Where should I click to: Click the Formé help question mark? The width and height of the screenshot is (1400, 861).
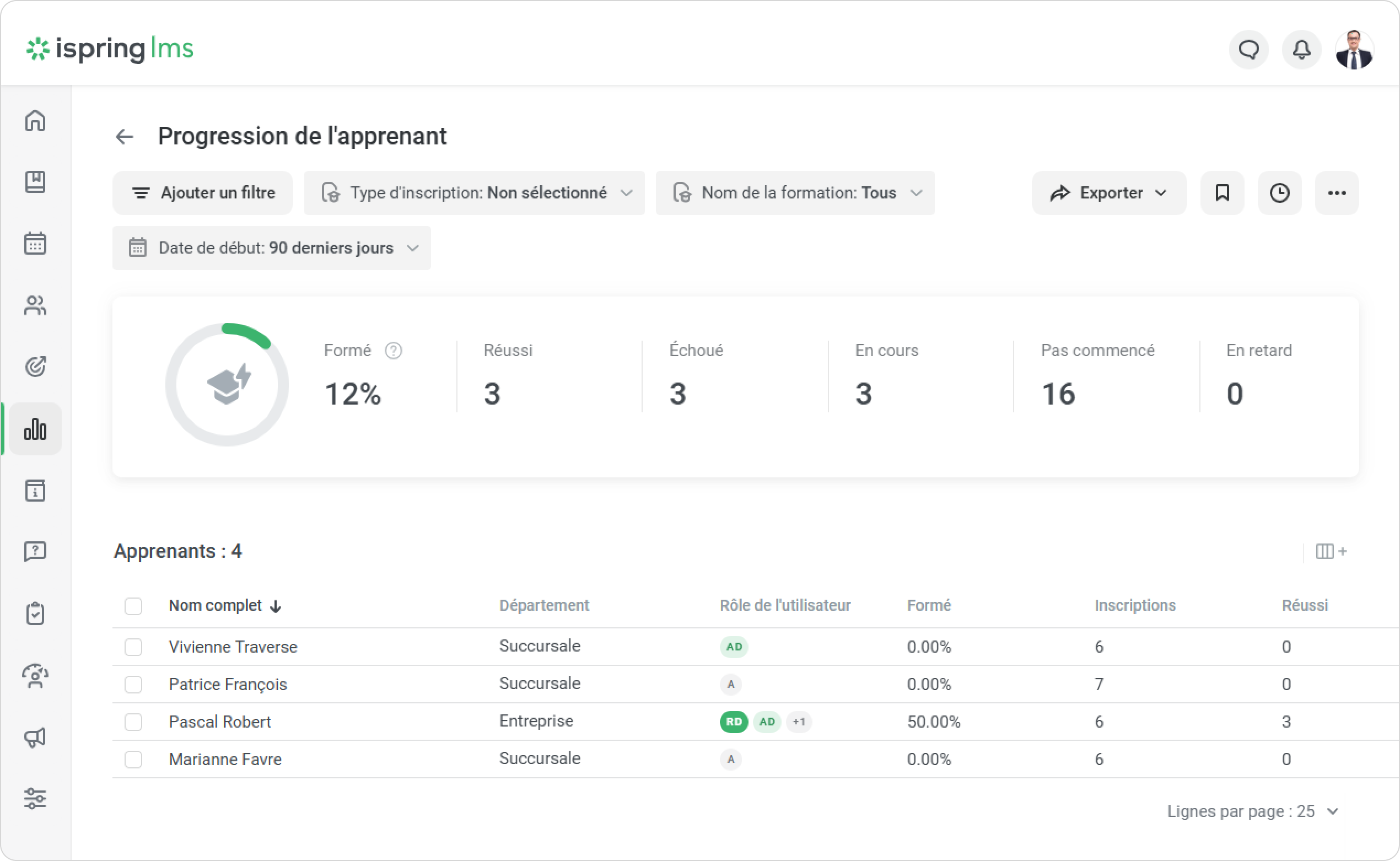click(394, 351)
